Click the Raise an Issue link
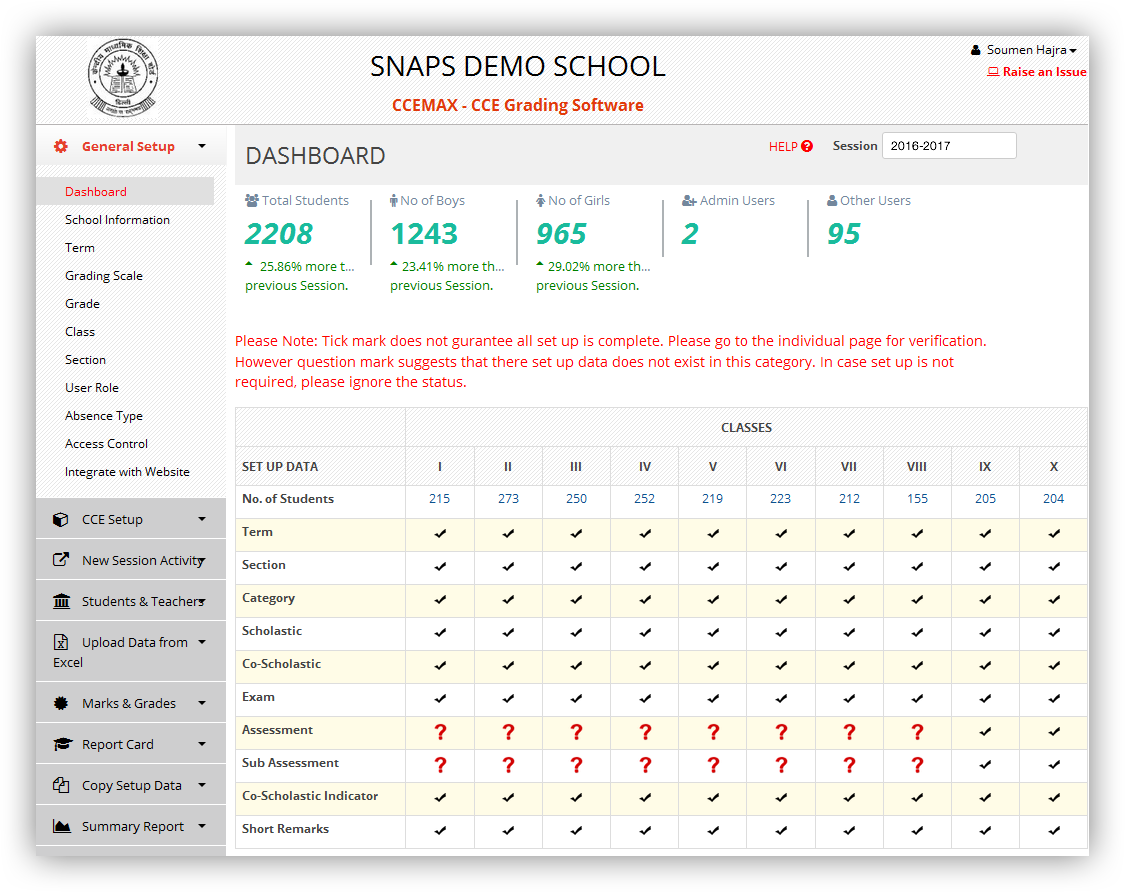Viewport: 1125px width, 892px height. tap(1037, 71)
